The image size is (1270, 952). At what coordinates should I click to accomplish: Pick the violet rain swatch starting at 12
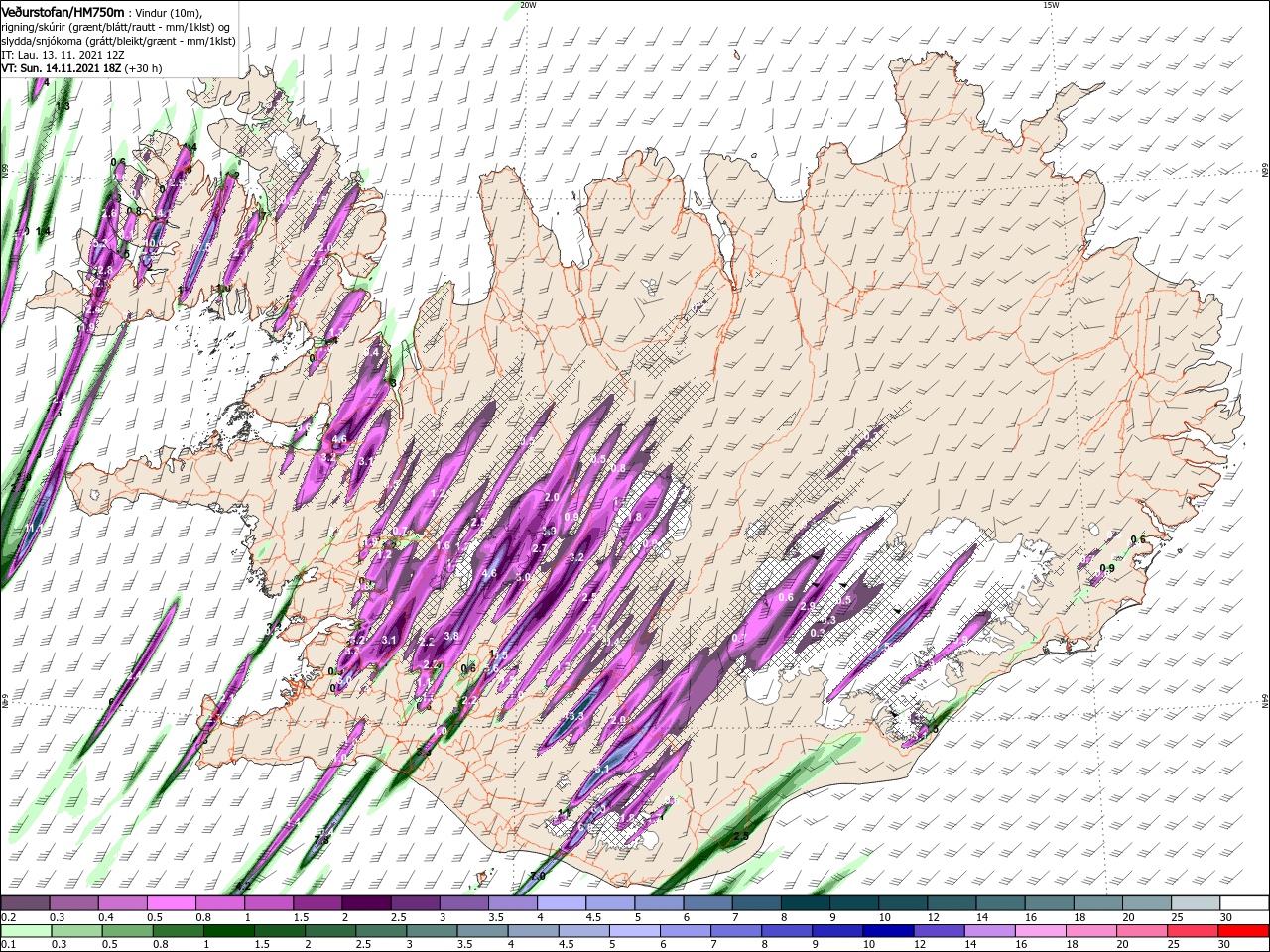coord(939,931)
